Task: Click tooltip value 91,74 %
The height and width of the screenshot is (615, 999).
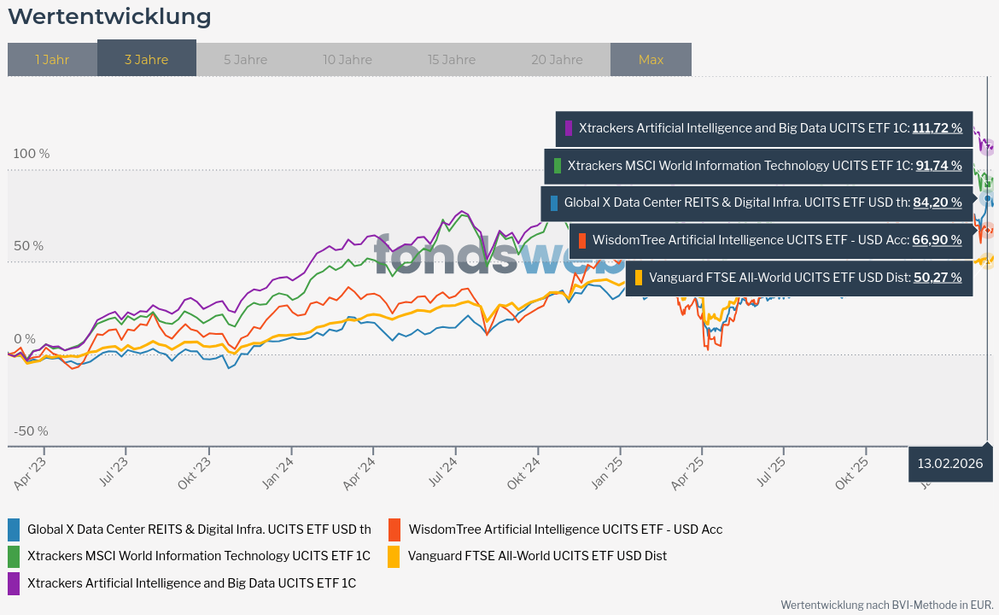Action: pyautogui.click(x=939, y=166)
